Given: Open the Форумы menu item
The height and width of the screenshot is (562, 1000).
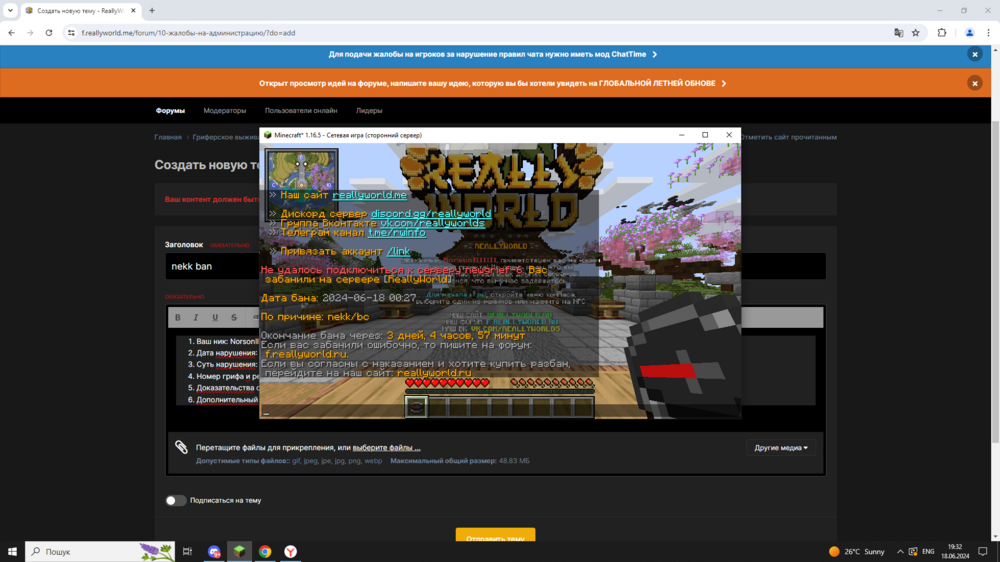Looking at the screenshot, I should [170, 110].
